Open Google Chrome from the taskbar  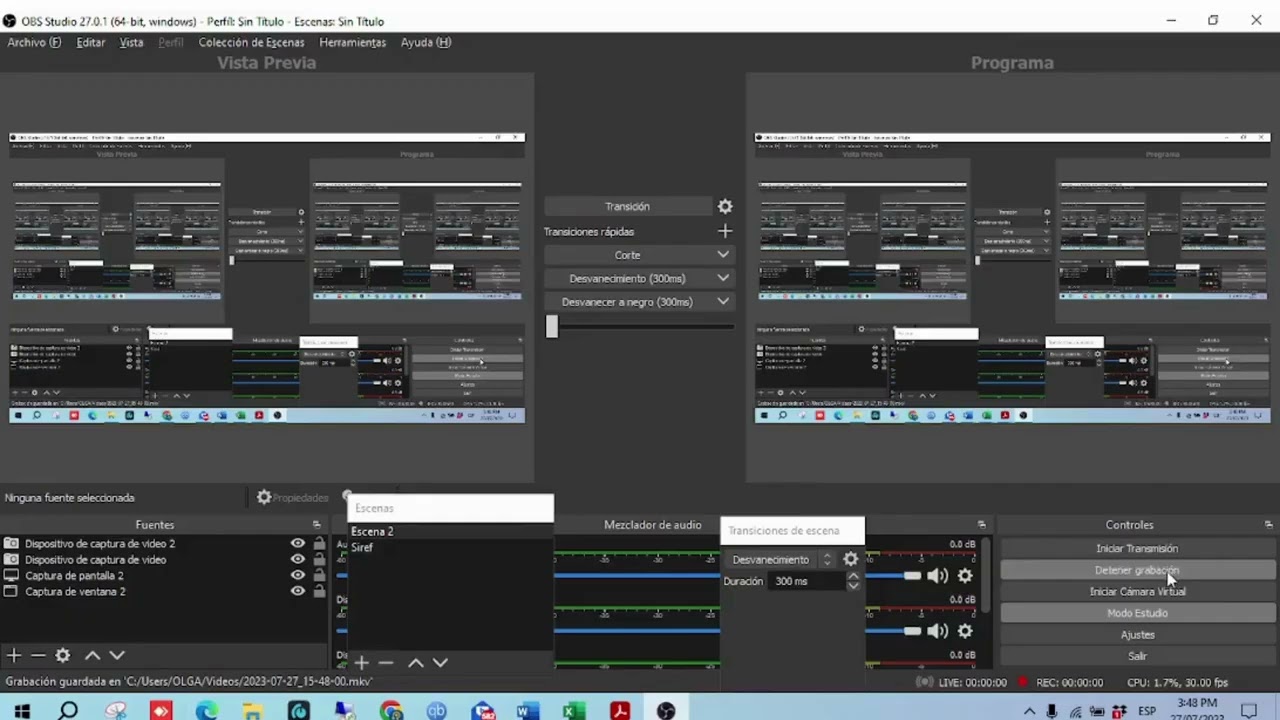point(390,711)
